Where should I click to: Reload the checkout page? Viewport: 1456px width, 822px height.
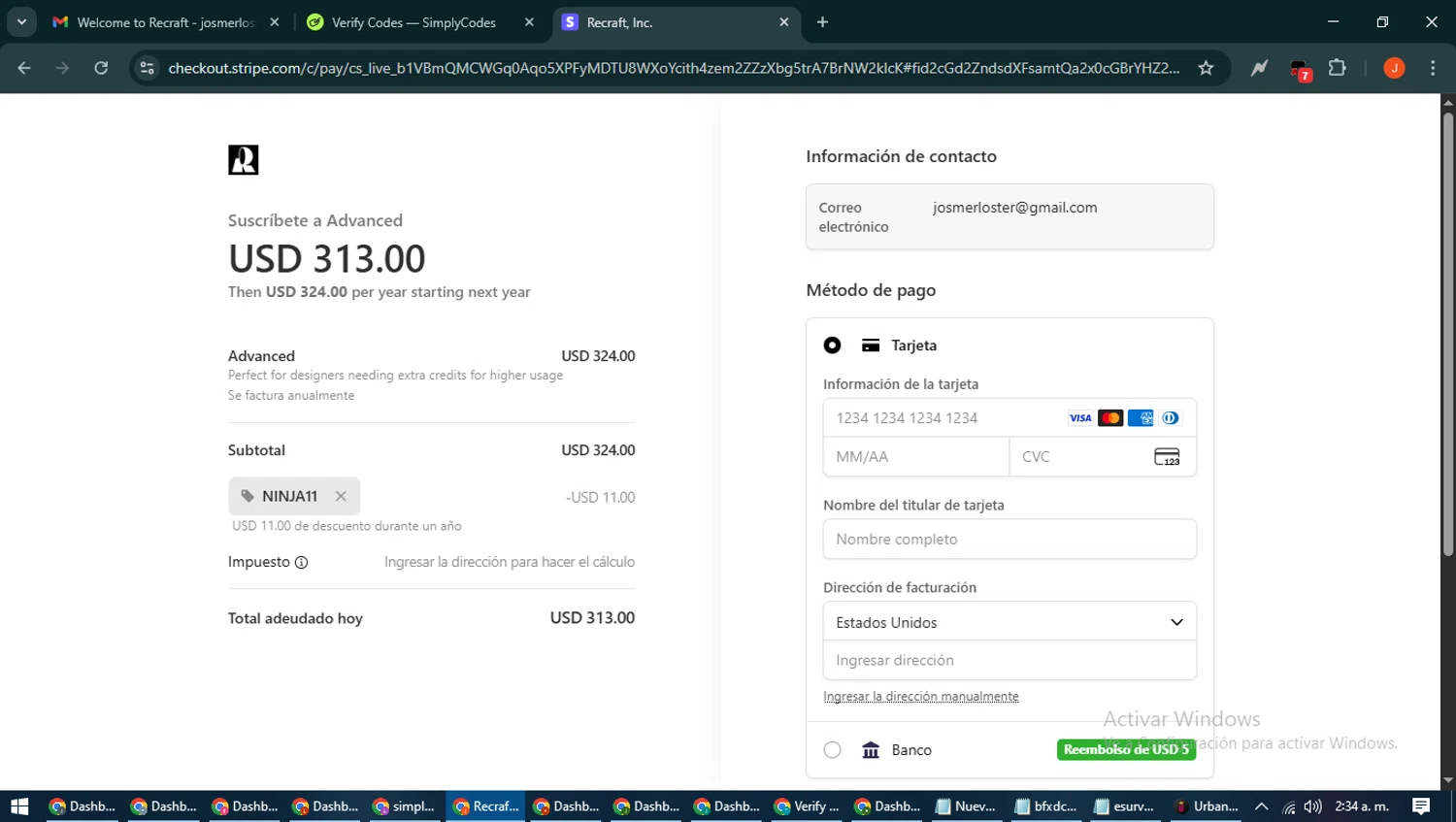101,68
